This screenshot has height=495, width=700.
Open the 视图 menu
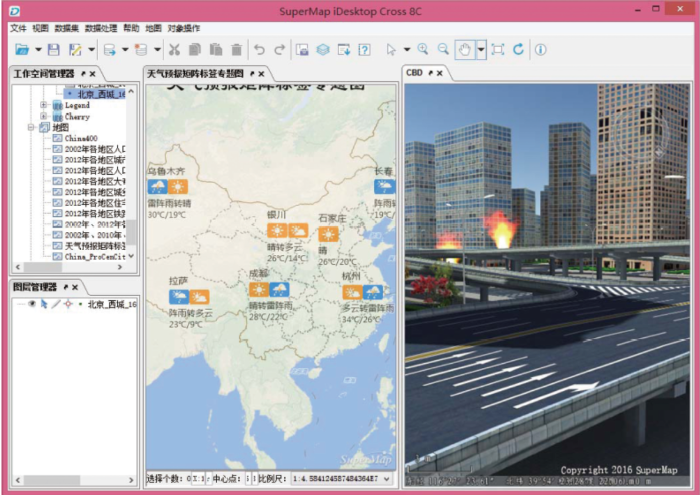coord(40,28)
